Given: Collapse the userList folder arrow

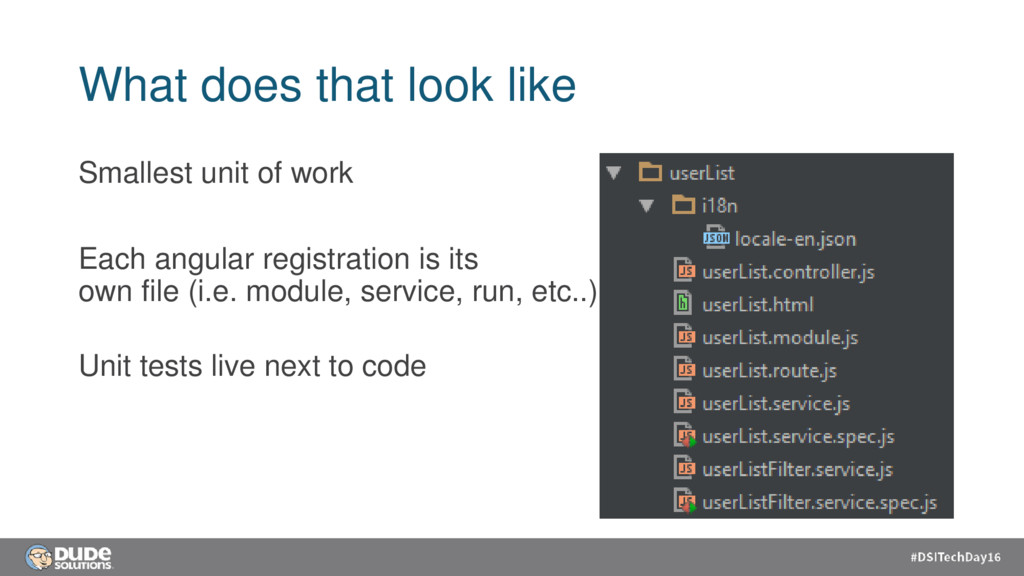Looking at the screenshot, I should click(613, 173).
